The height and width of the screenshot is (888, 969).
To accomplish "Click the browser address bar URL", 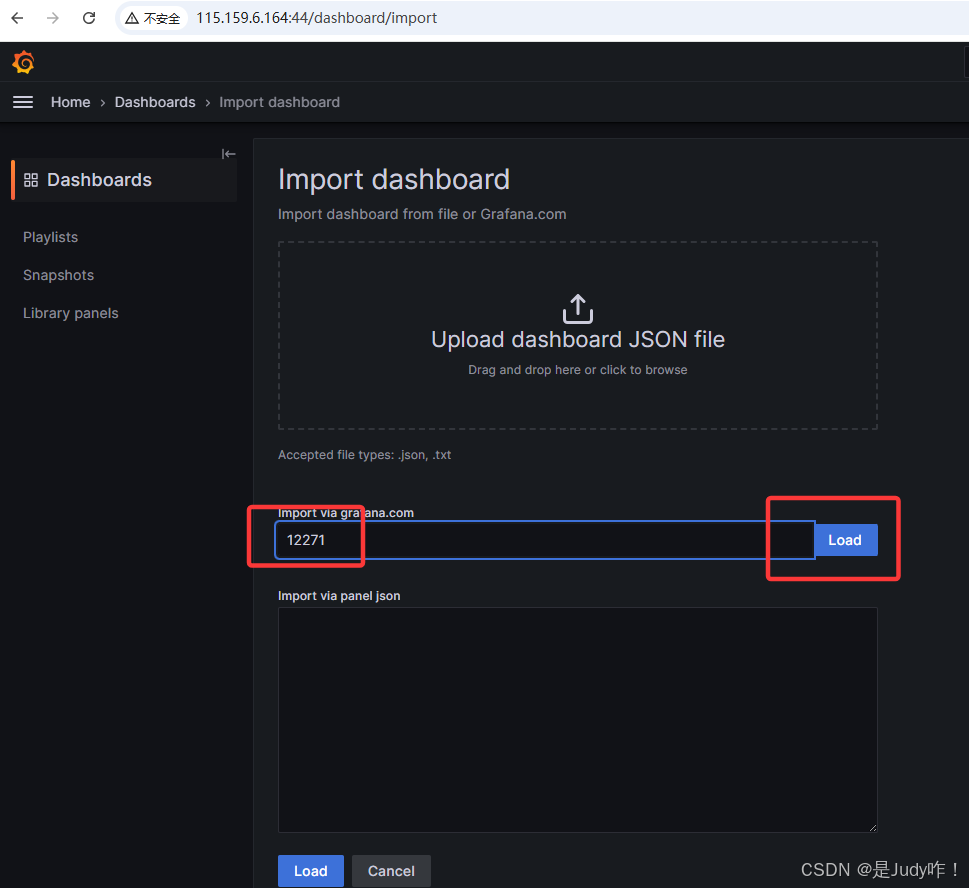I will [316, 18].
